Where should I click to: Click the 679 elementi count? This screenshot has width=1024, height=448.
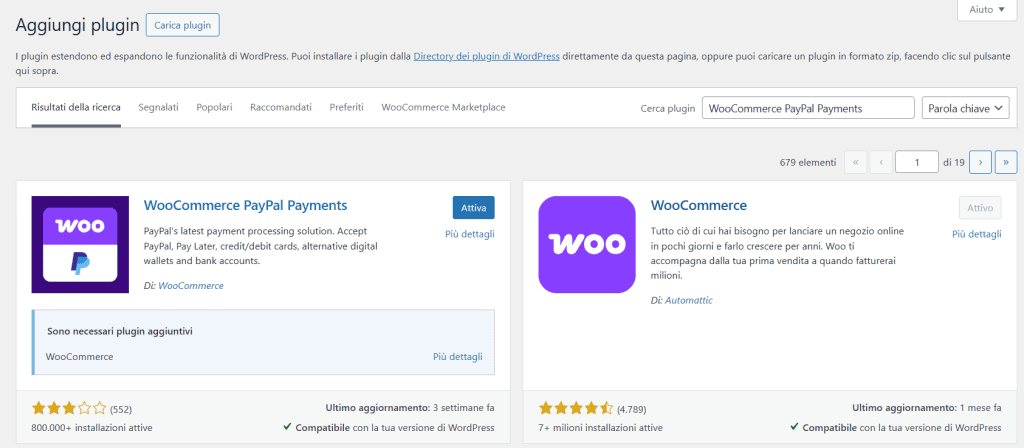807,162
